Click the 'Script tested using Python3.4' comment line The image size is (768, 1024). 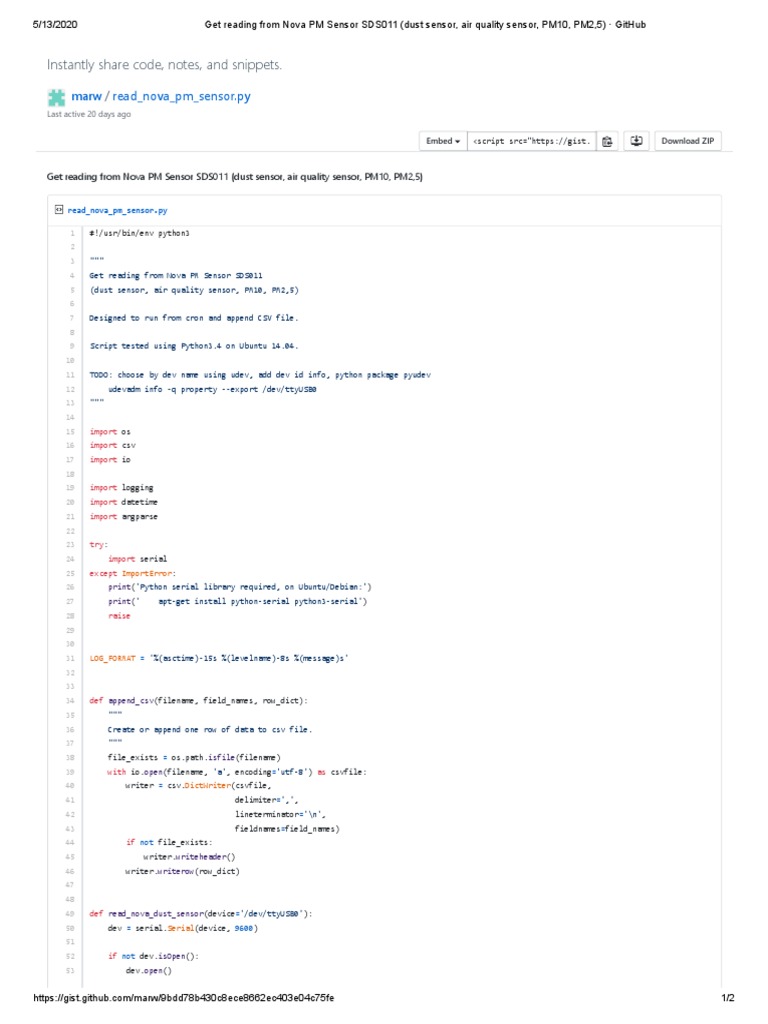(194, 346)
